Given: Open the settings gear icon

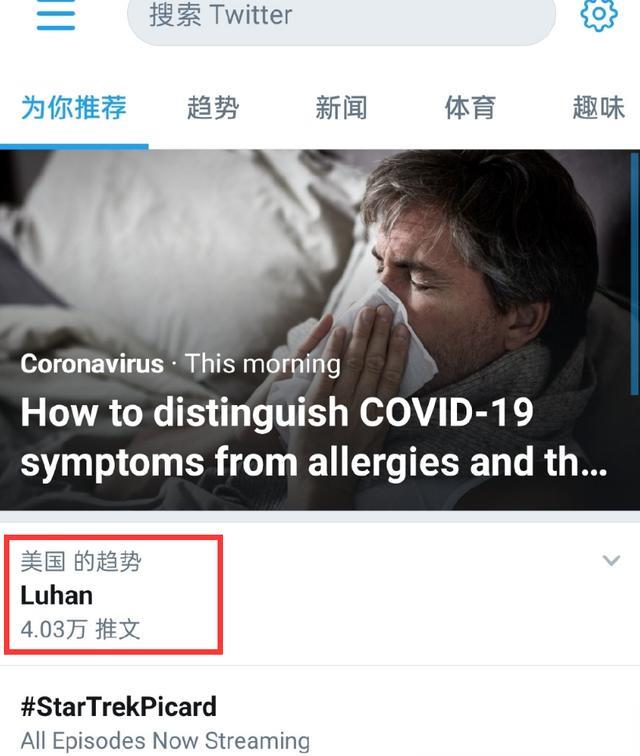Looking at the screenshot, I should point(599,14).
